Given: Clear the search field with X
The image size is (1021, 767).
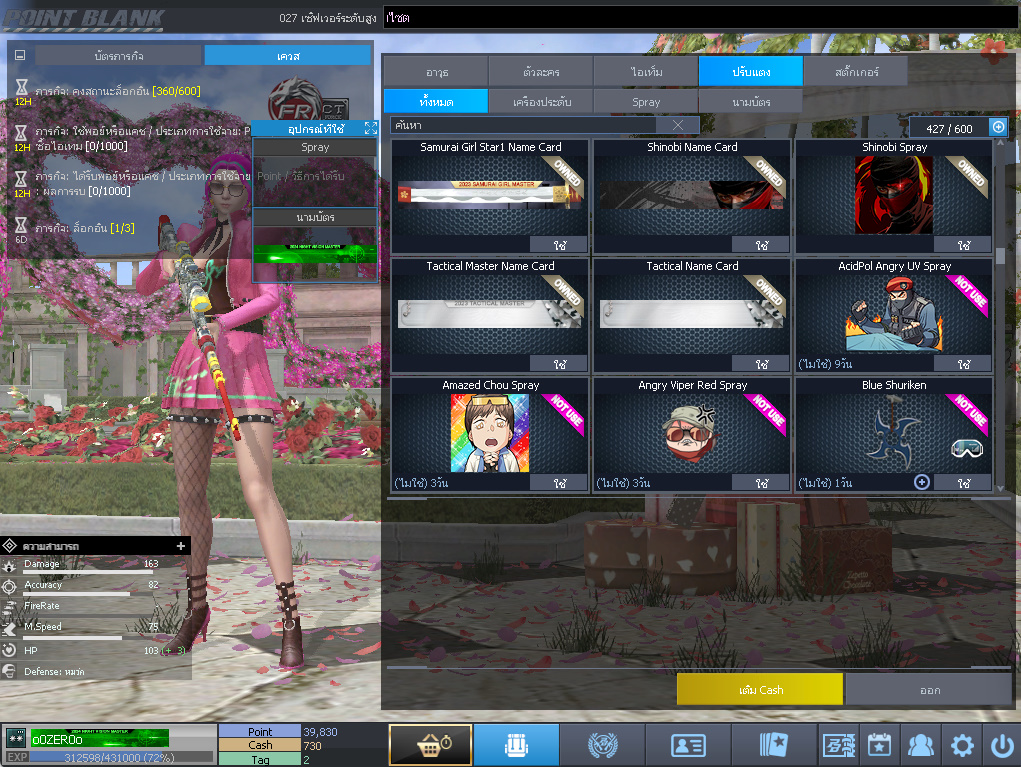Looking at the screenshot, I should 678,125.
